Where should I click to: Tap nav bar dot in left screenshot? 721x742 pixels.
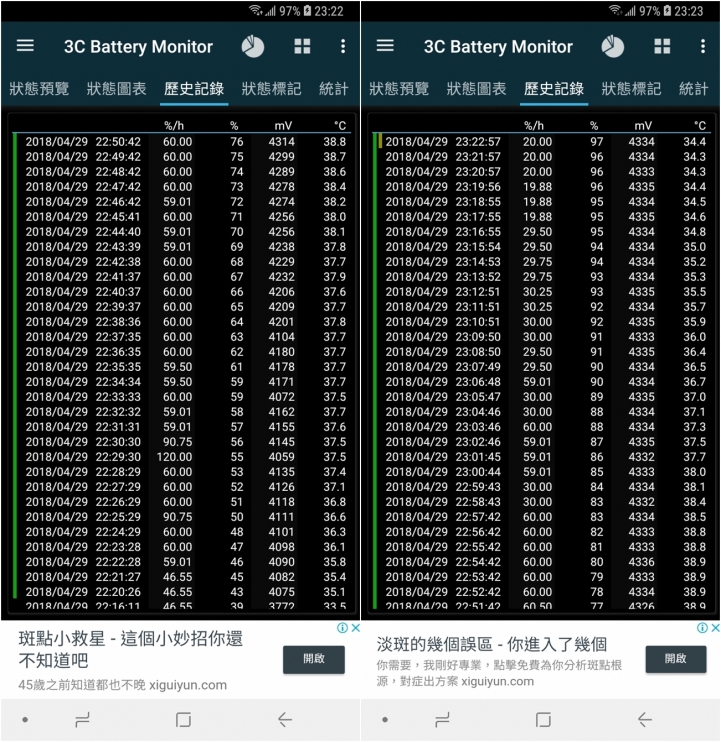pos(25,720)
